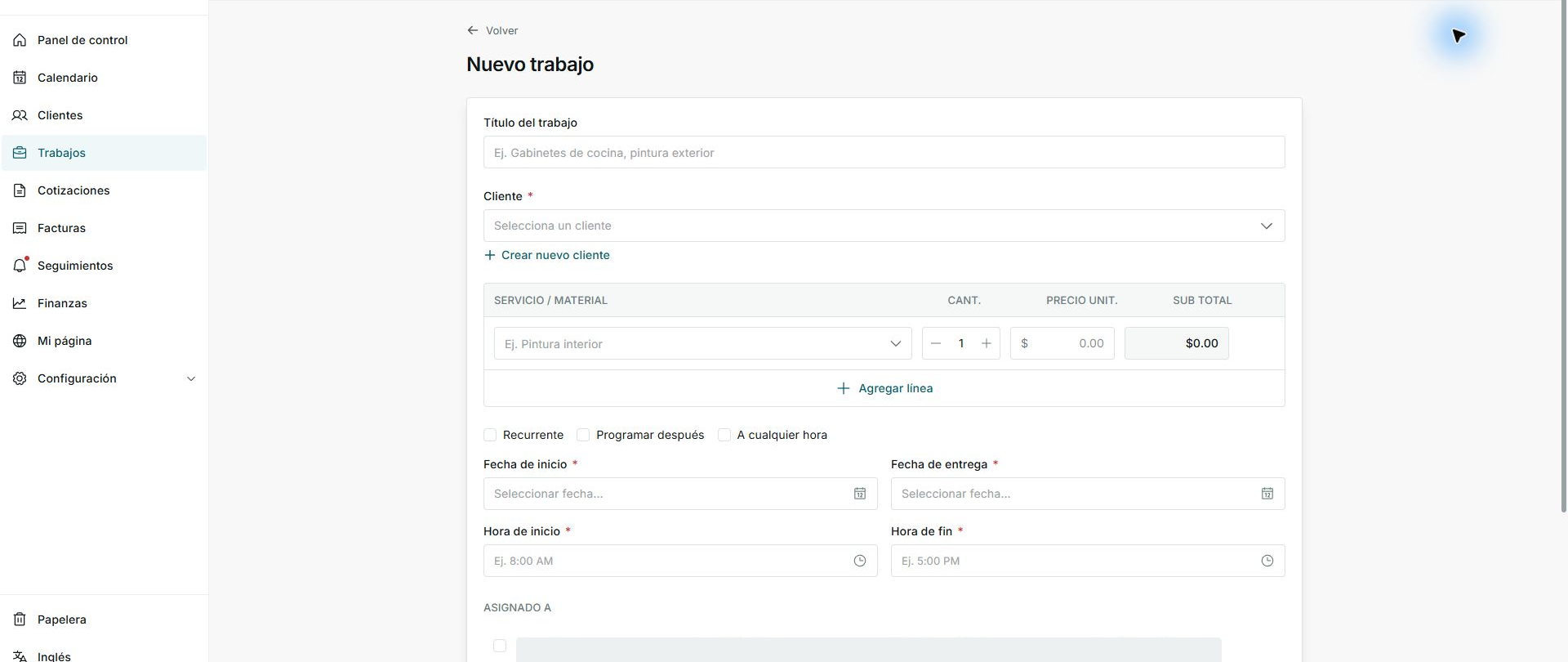Focus the Título del trabajo input field
Image resolution: width=1568 pixels, height=662 pixels.
pyautogui.click(x=884, y=152)
